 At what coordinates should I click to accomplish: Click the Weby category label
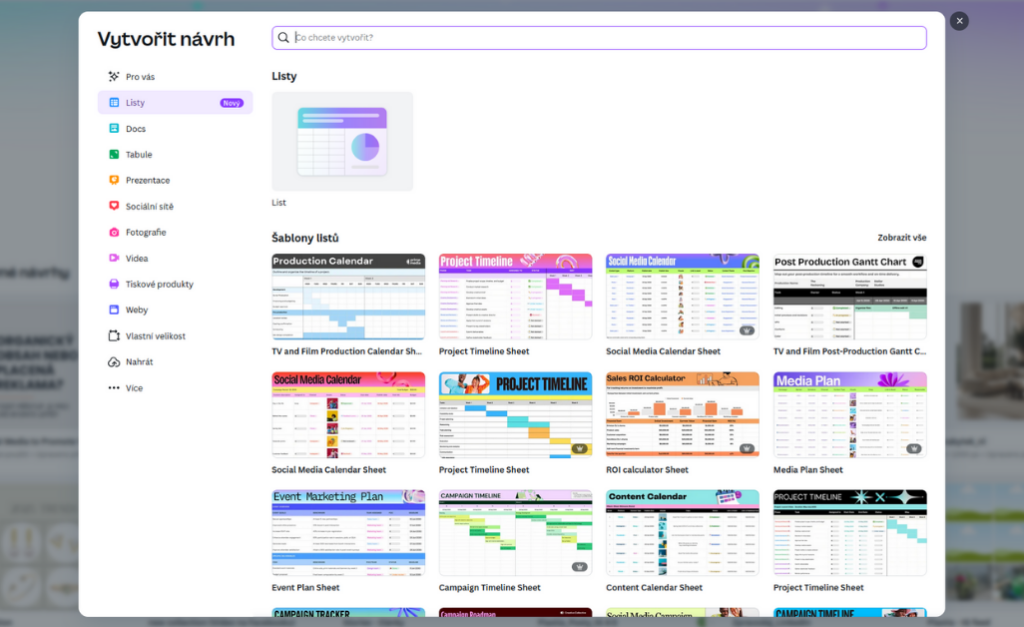click(136, 310)
